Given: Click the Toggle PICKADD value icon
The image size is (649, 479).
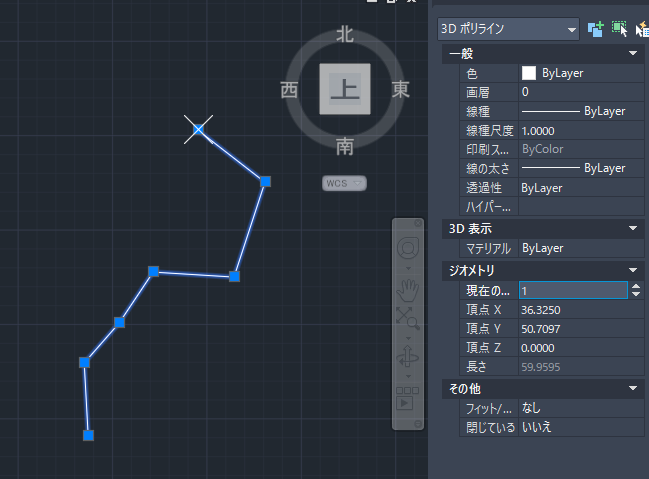Looking at the screenshot, I should click(597, 29).
